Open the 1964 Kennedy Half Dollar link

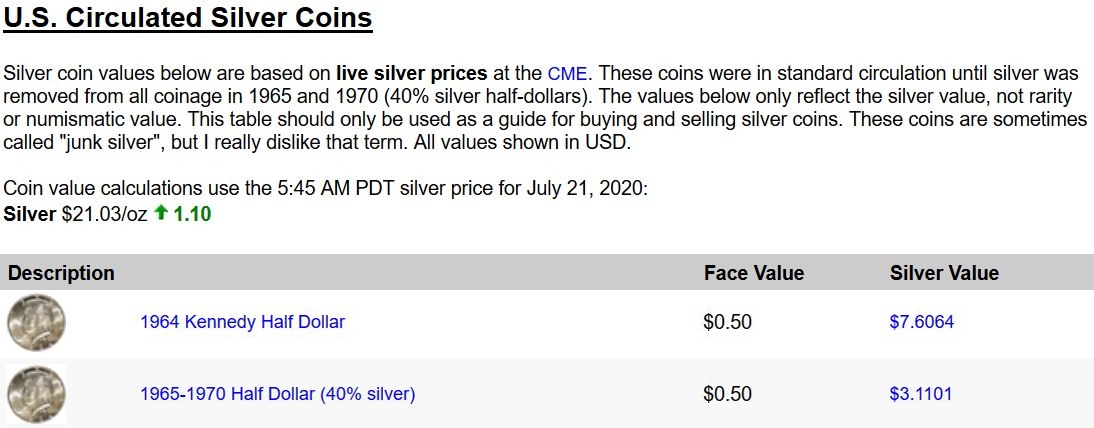pyautogui.click(x=243, y=322)
